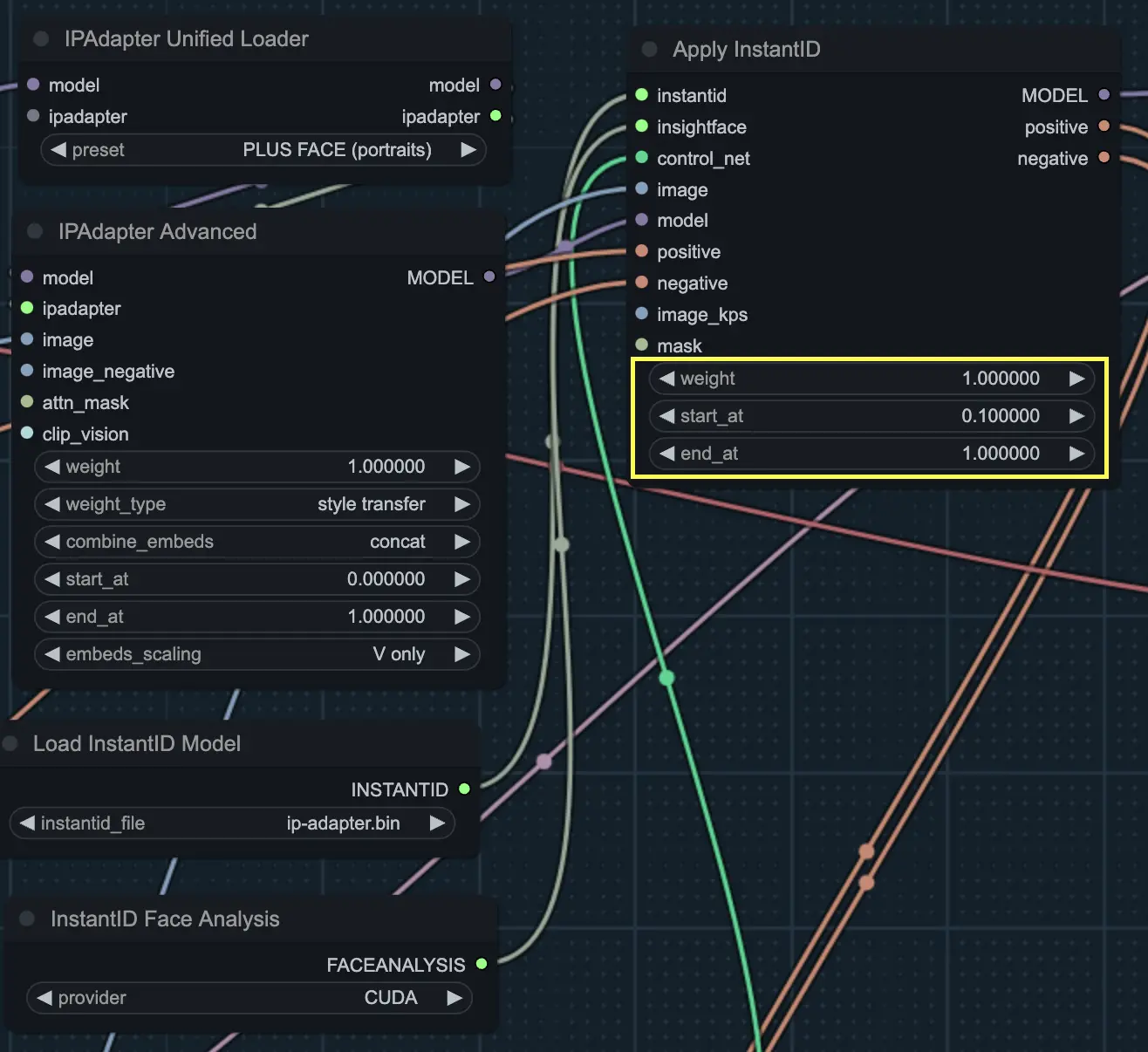1148x1052 pixels.
Task: Click the Apply InstantID weight 1.000000 field
Action: [872, 379]
